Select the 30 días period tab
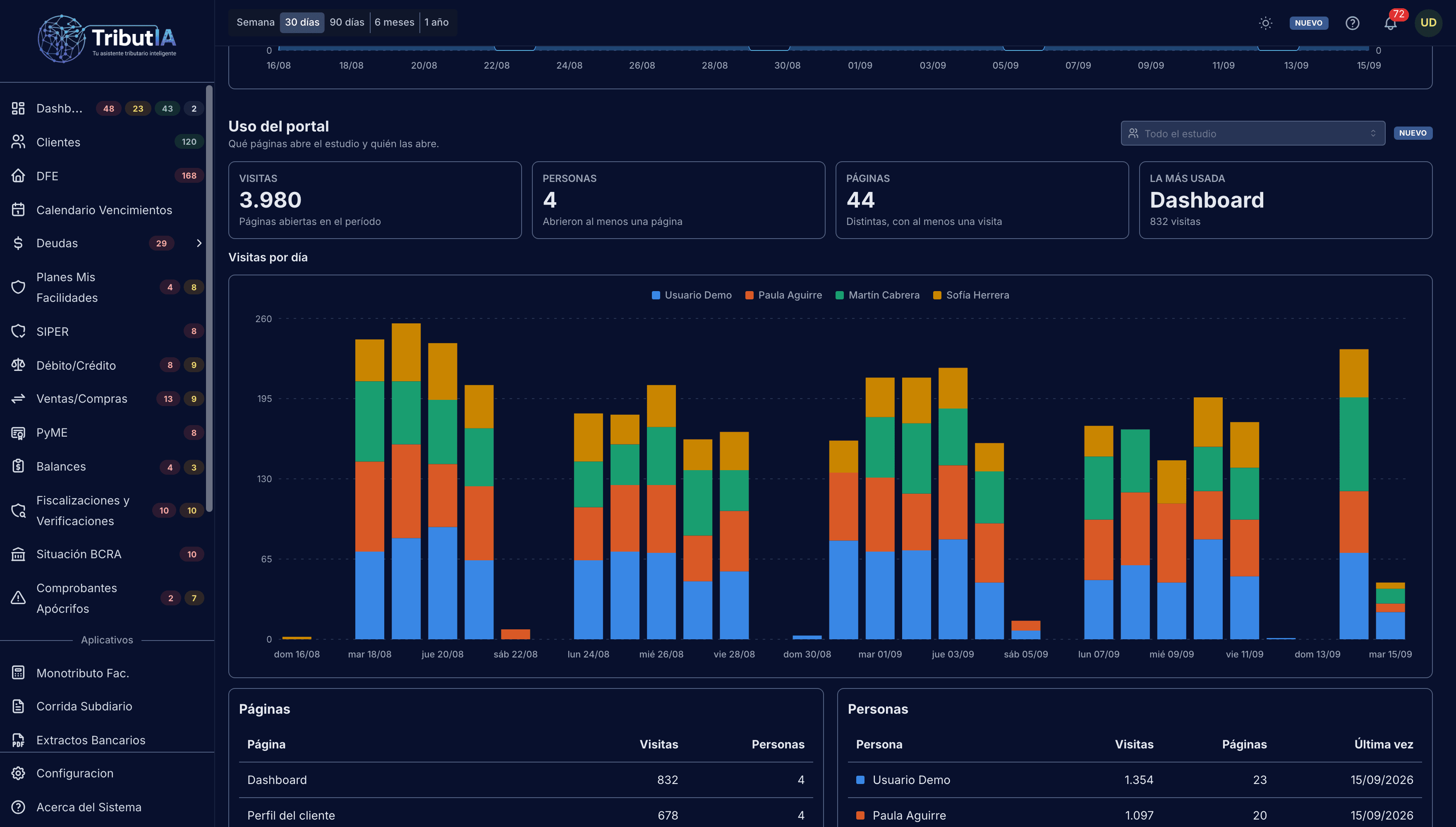1456x827 pixels. 302,22
